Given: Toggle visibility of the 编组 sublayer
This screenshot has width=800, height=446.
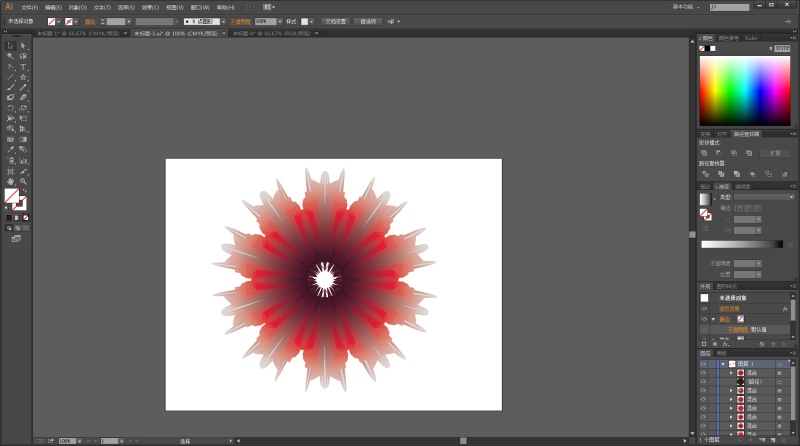Looking at the screenshot, I should click(x=703, y=381).
